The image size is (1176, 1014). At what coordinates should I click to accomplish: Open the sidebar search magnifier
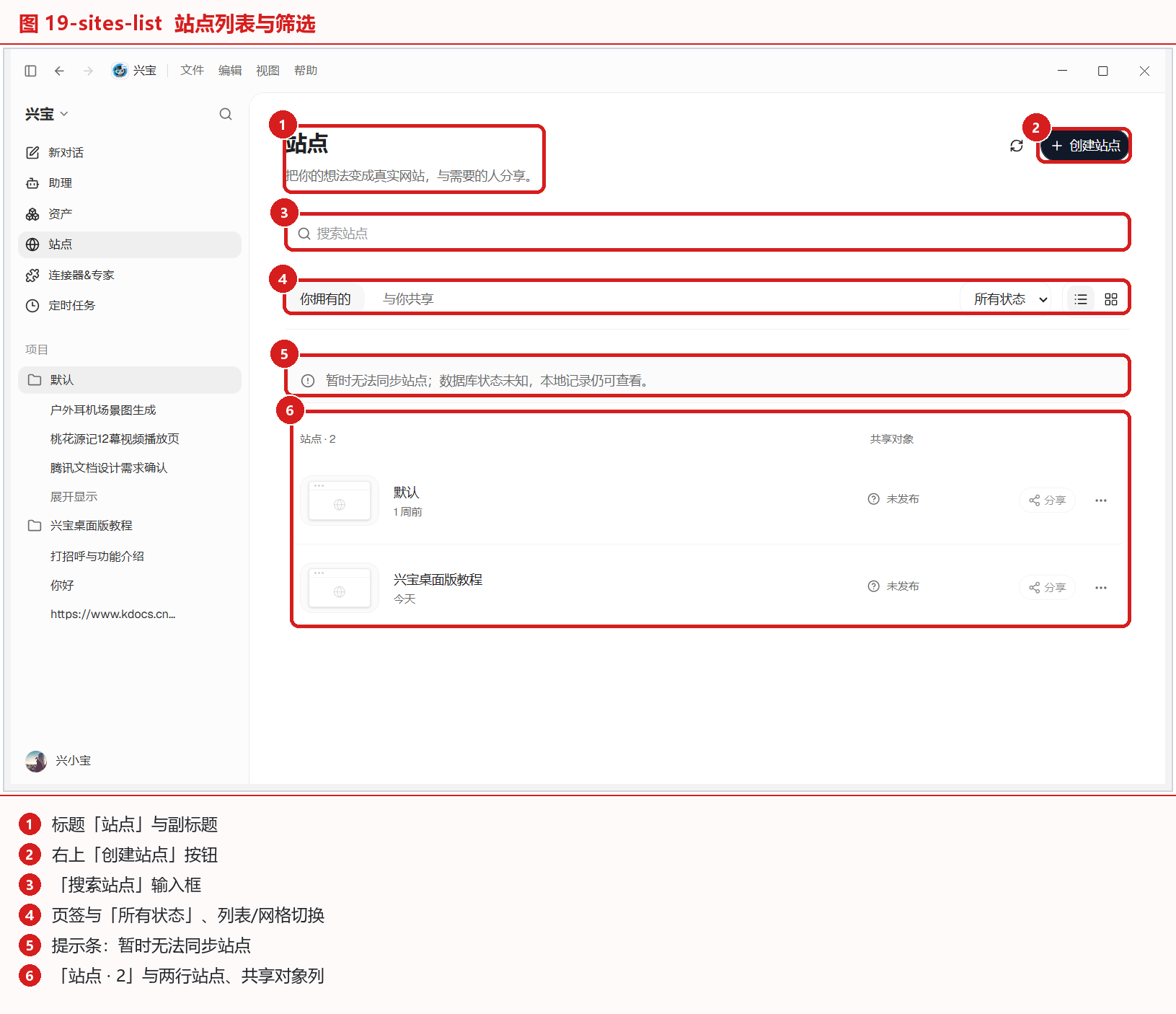coord(226,114)
